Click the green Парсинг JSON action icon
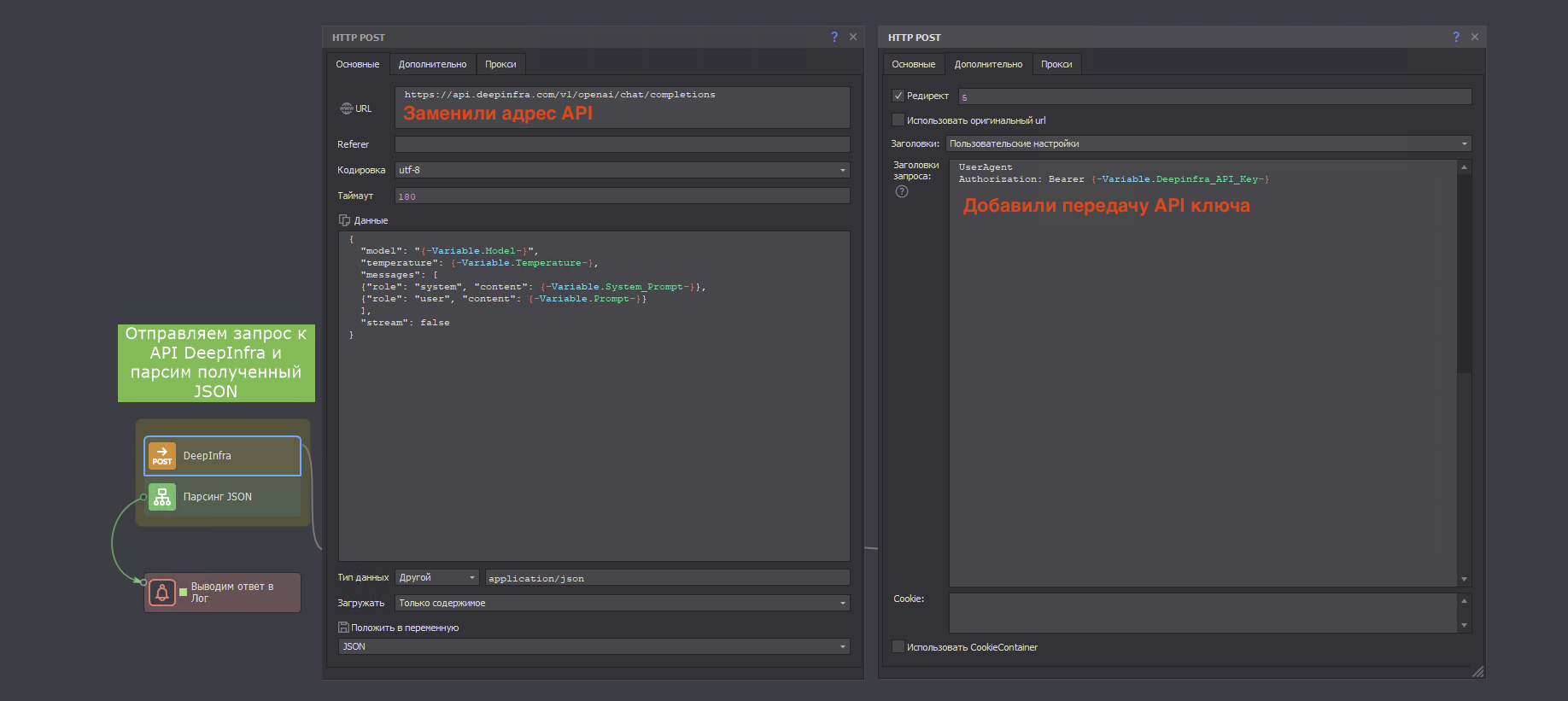The height and width of the screenshot is (701, 1568). pos(161,497)
